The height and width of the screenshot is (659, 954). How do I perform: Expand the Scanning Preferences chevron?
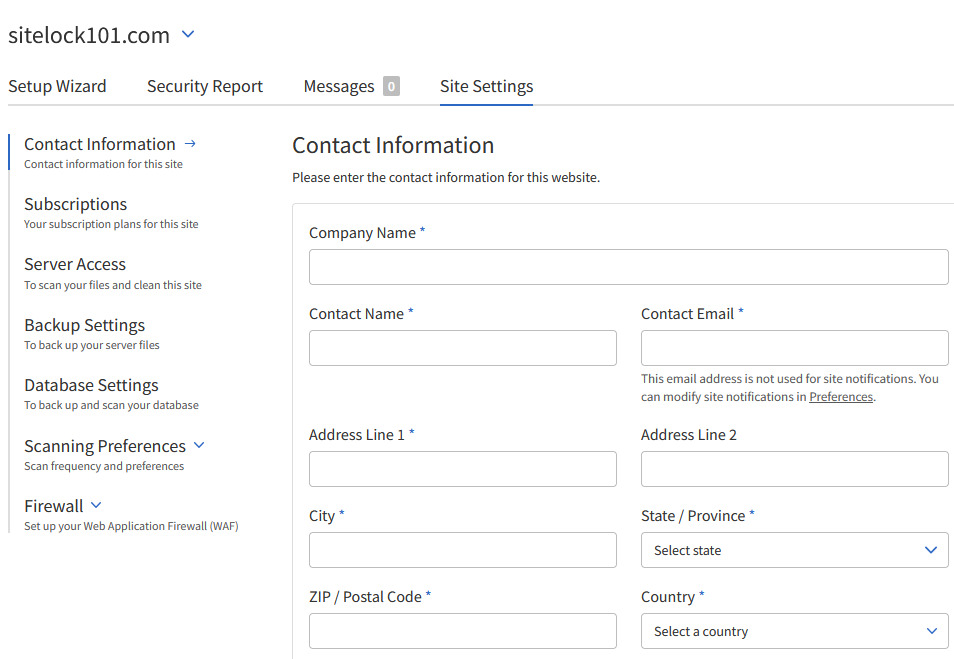click(x=198, y=445)
